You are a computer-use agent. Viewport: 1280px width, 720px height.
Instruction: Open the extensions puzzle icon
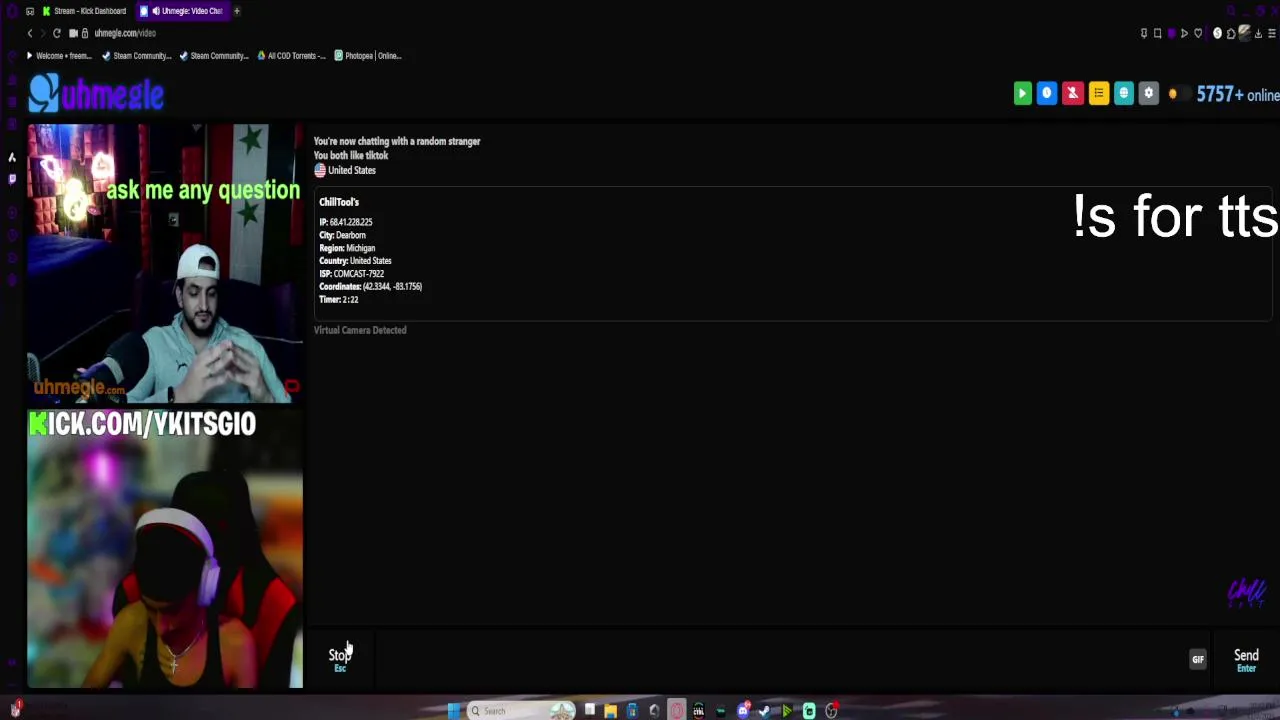(1231, 33)
